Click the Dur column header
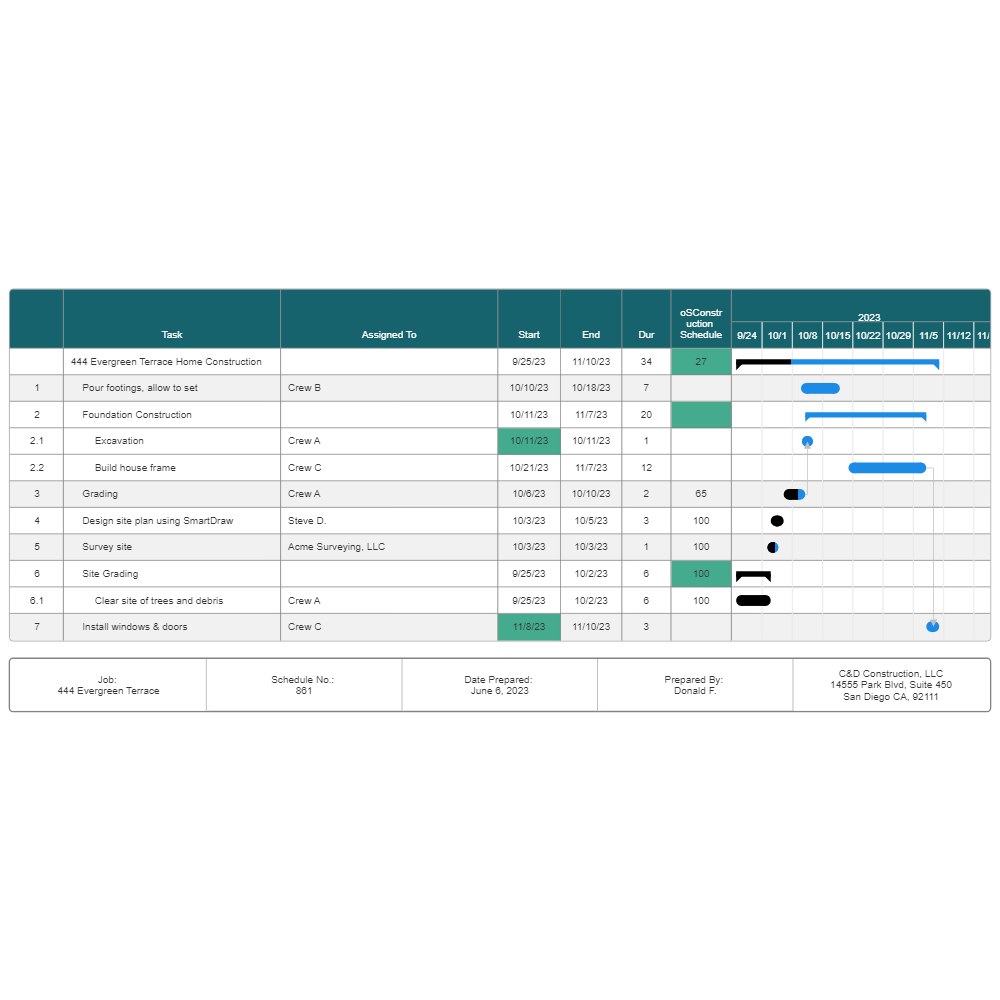Screen dimensions: 1000x1000 pos(646,319)
